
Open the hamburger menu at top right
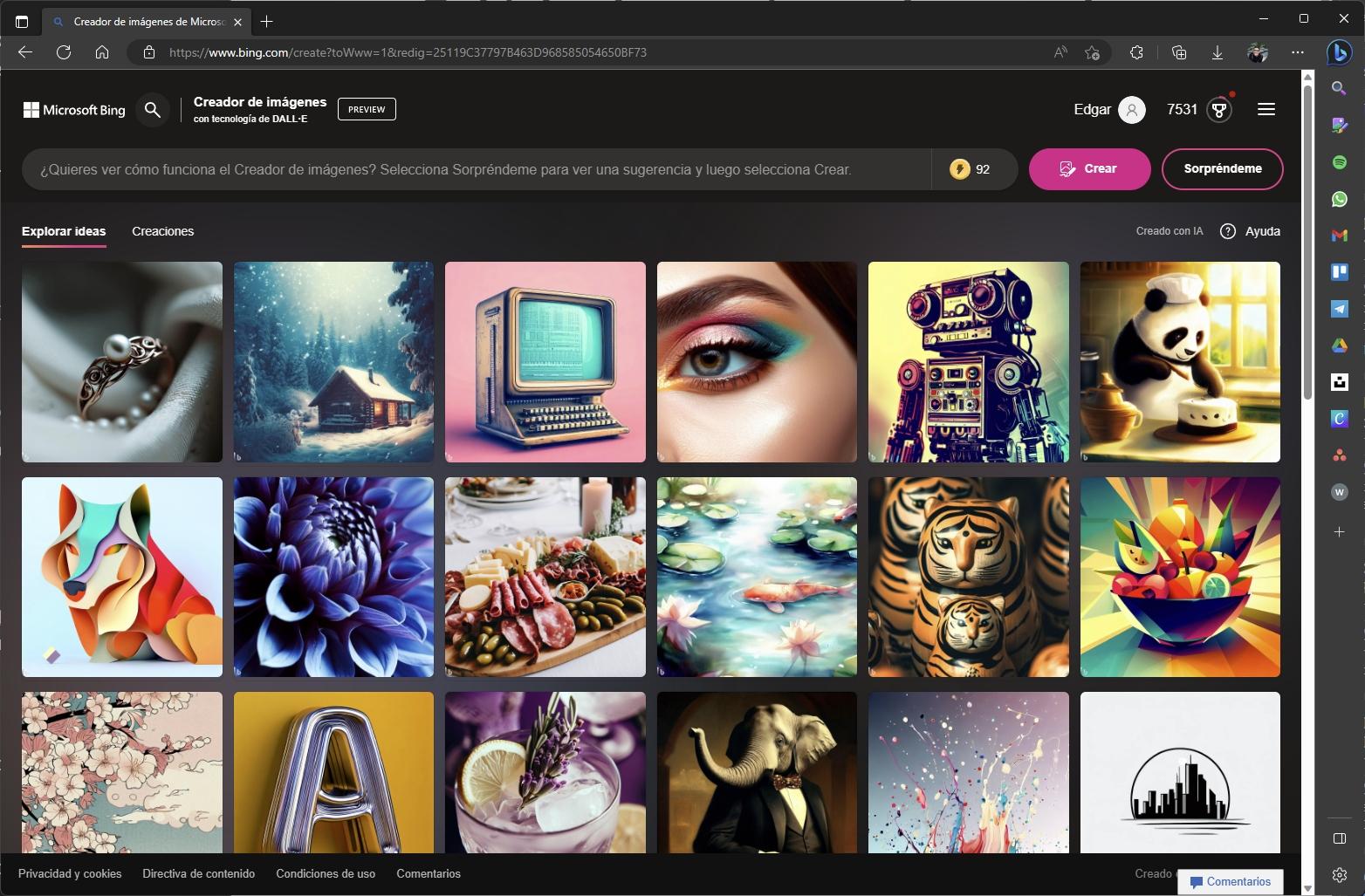[x=1266, y=109]
